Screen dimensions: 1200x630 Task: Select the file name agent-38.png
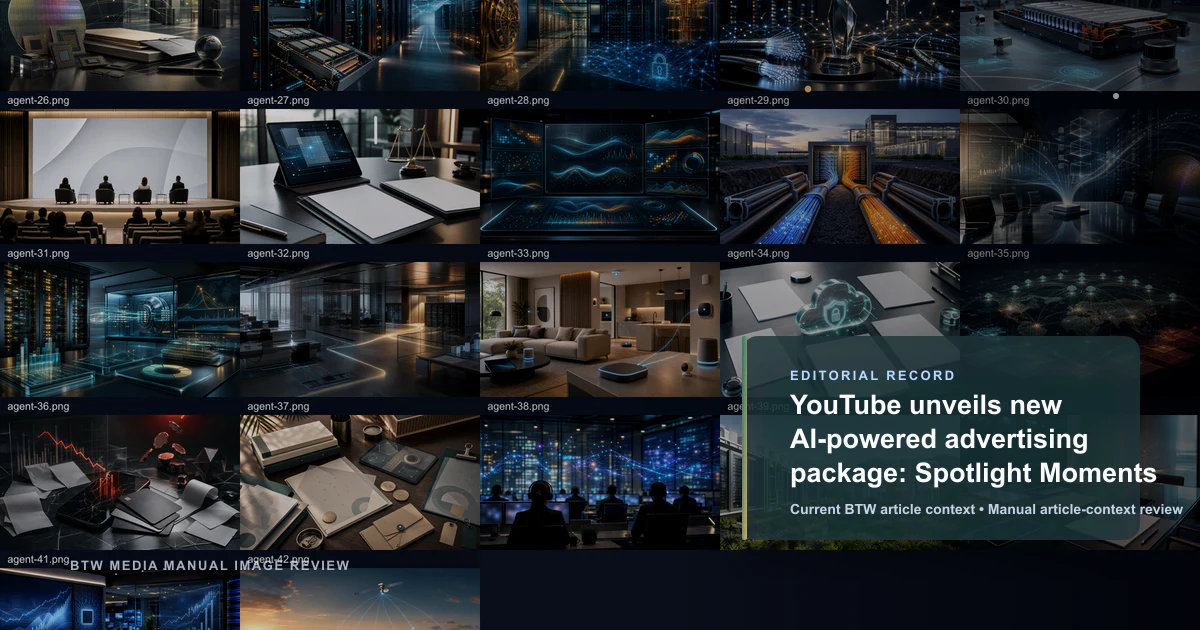518,406
